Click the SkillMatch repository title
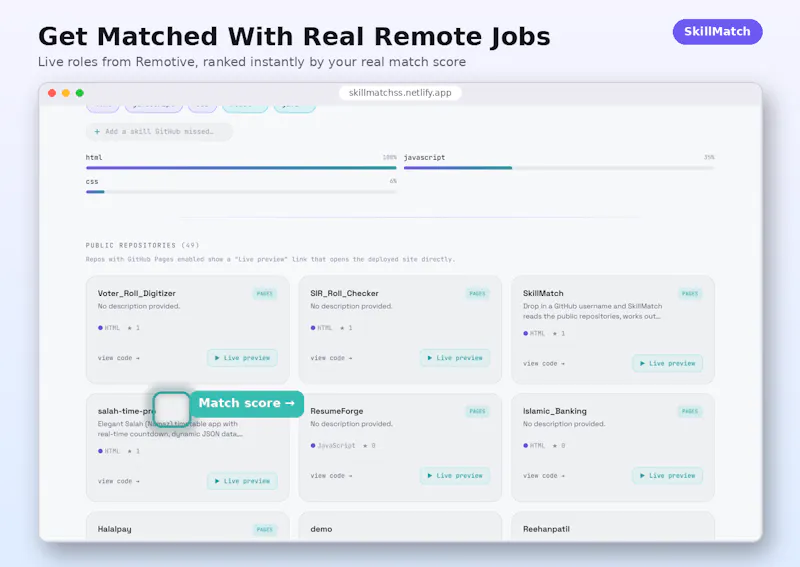This screenshot has width=800, height=567. tap(543, 293)
